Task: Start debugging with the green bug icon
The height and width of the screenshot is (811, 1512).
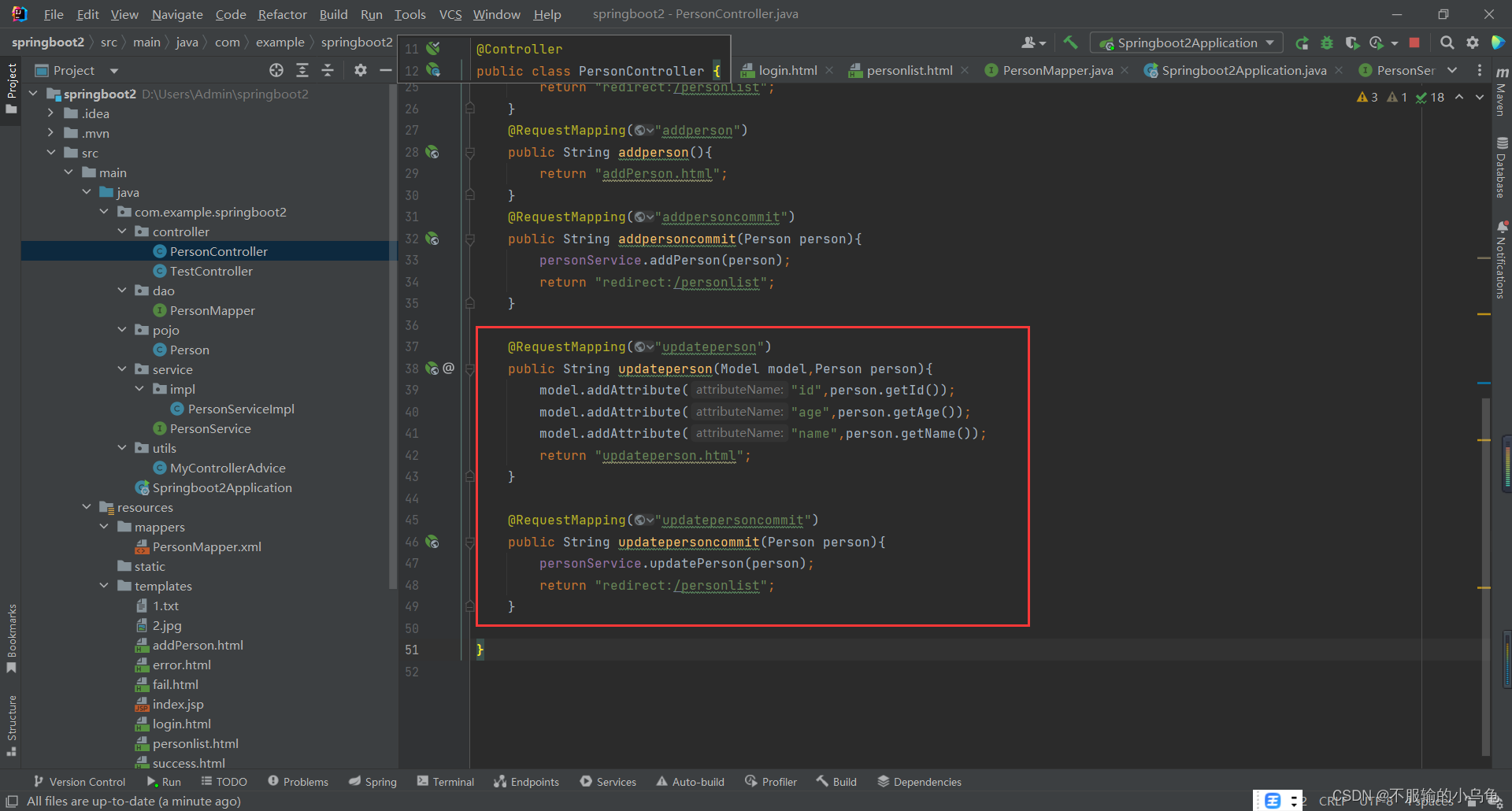Action: coord(1327,43)
